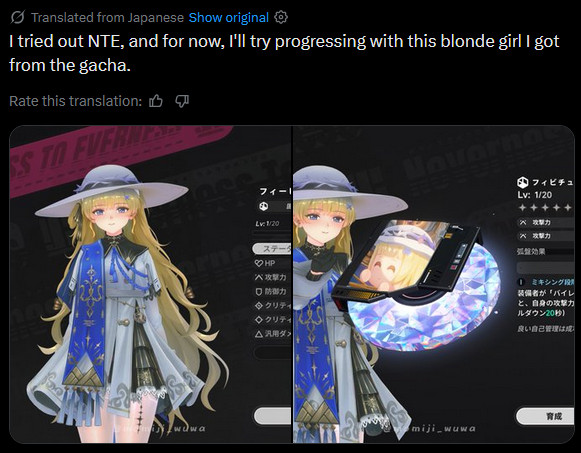The height and width of the screenshot is (453, 581).
Task: Click the five star rarity row
Action: (545, 208)
